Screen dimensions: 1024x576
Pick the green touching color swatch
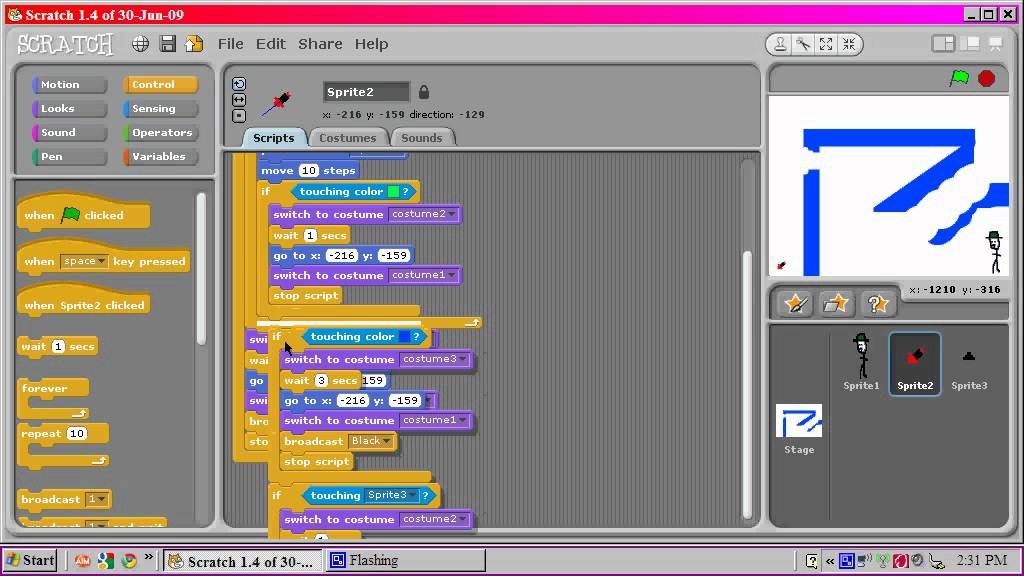(x=394, y=191)
